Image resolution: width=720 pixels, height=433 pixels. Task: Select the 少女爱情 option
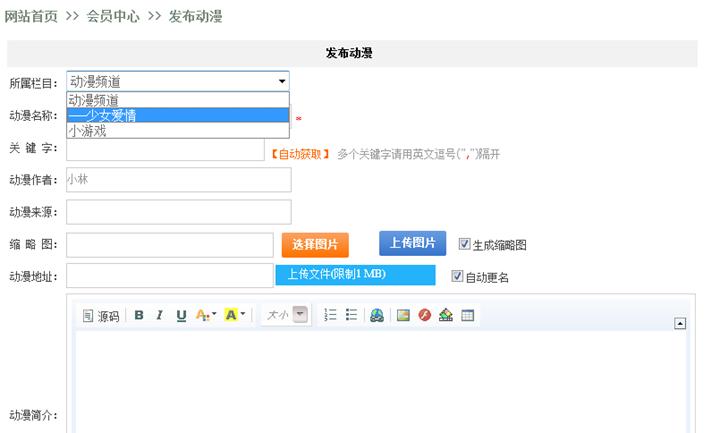click(x=178, y=115)
